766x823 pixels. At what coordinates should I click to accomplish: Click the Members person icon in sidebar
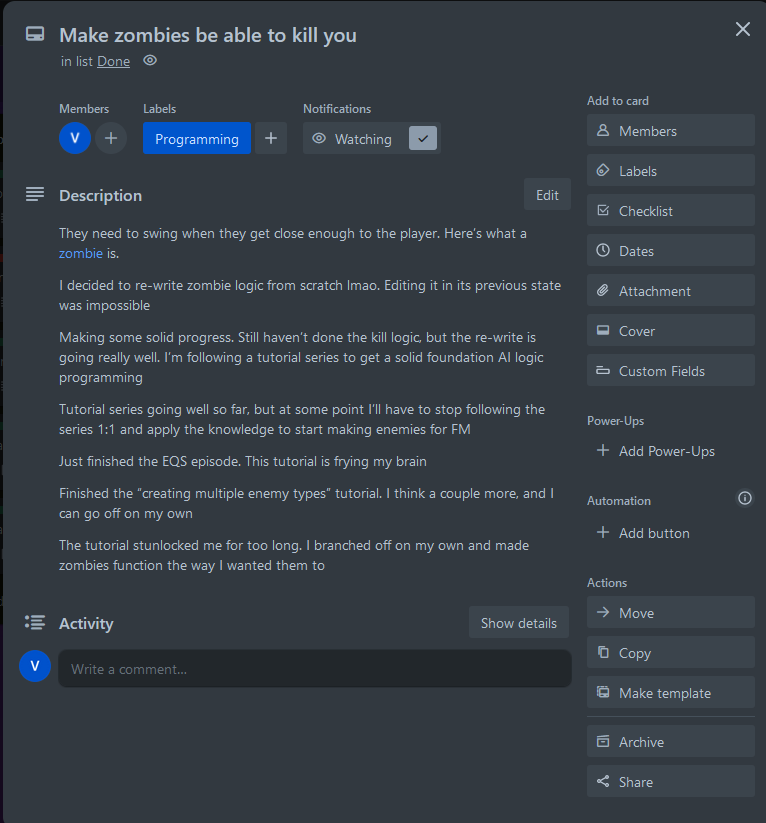click(603, 130)
